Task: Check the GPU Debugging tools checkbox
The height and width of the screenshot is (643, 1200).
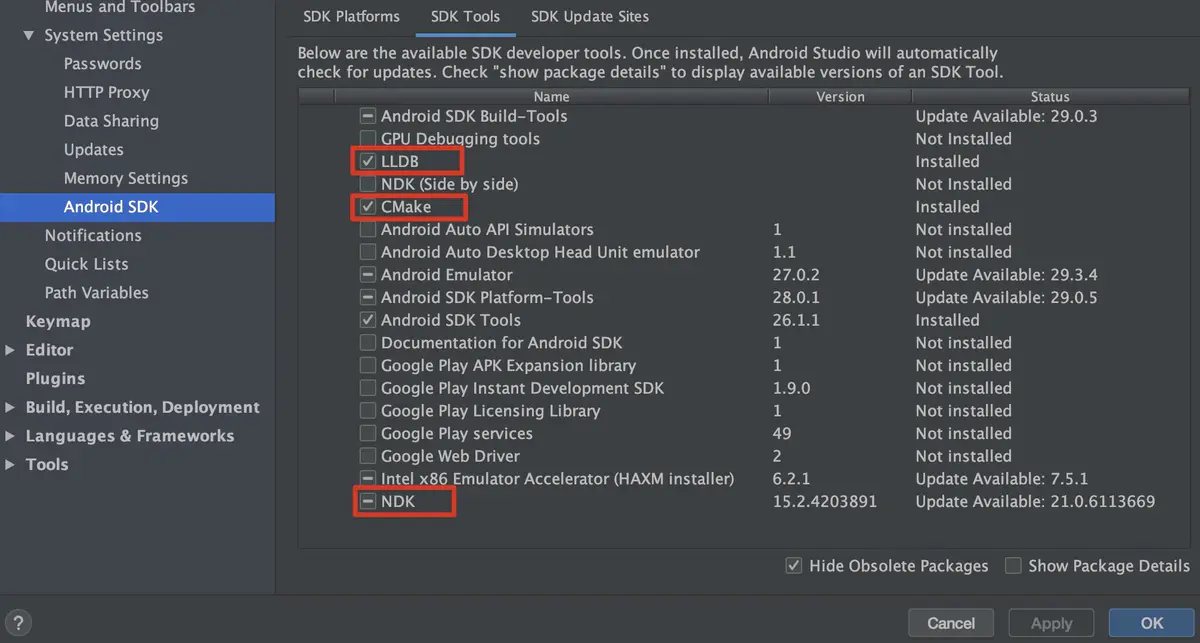Action: [x=368, y=139]
